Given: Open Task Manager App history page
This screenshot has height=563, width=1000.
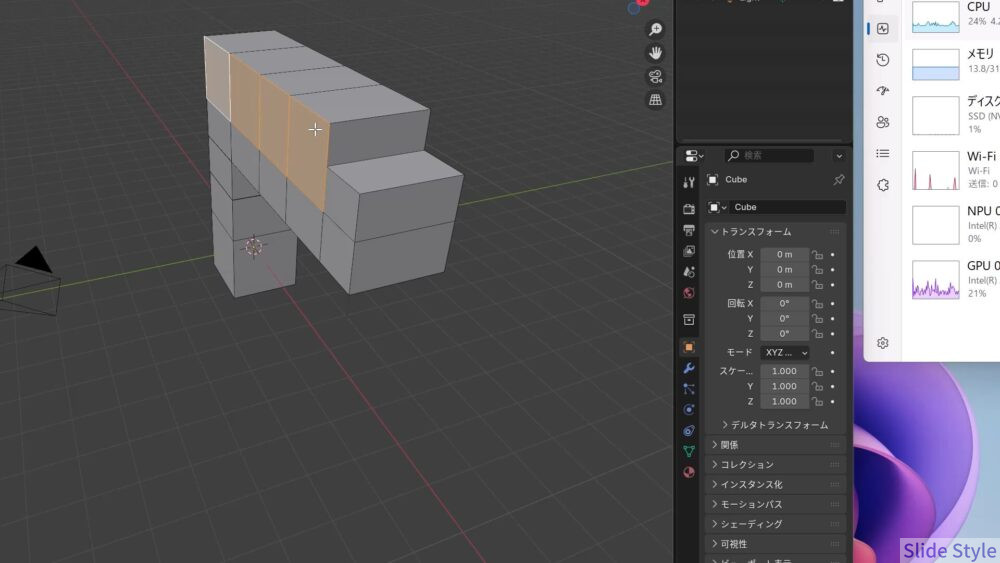Looking at the screenshot, I should point(883,60).
